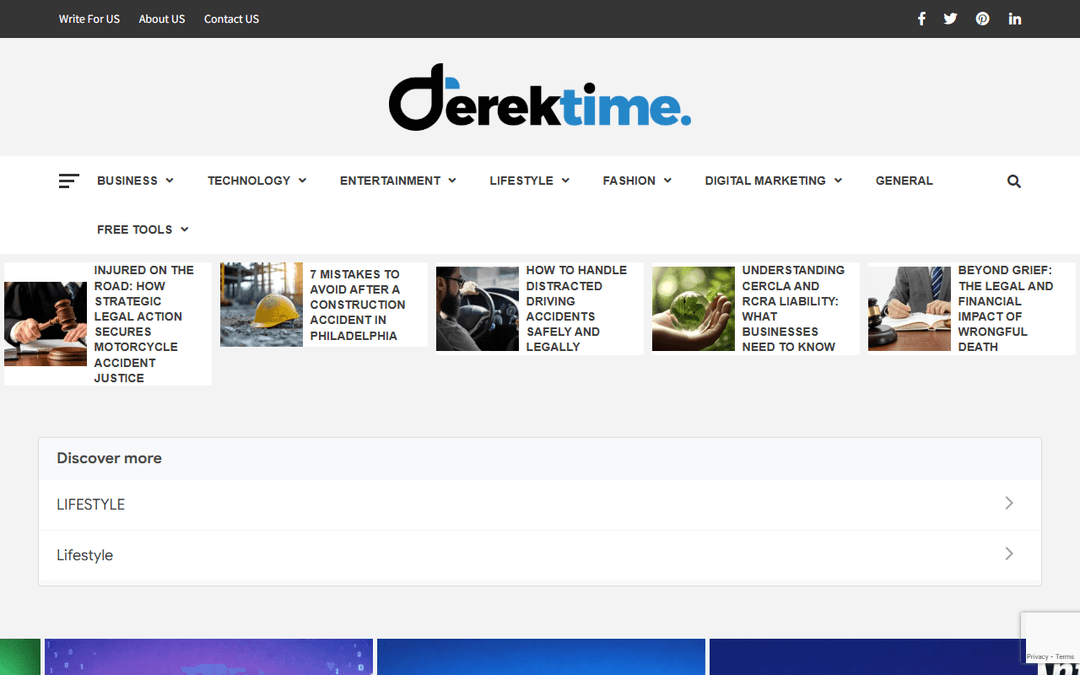Select the lowercase Lifestyle discover row text
The image size is (1080, 675).
(85, 554)
